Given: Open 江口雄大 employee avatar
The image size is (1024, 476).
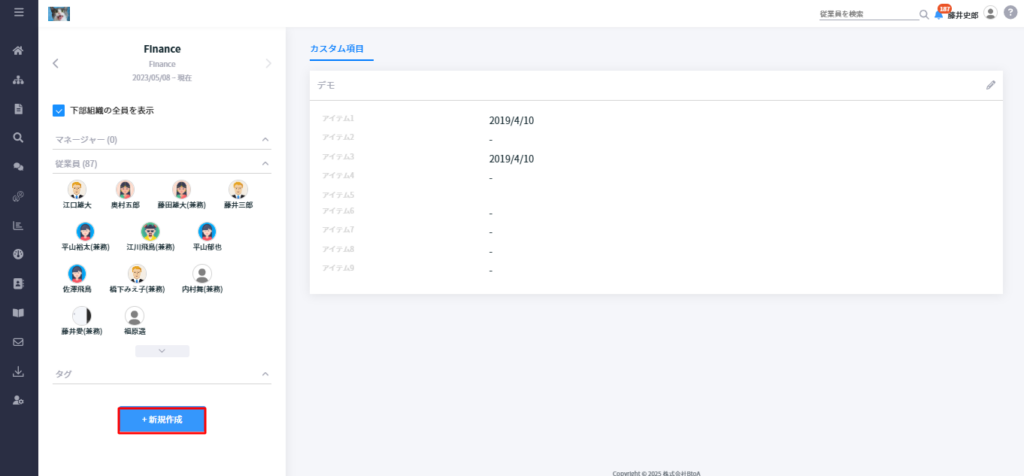Looking at the screenshot, I should click(77, 189).
